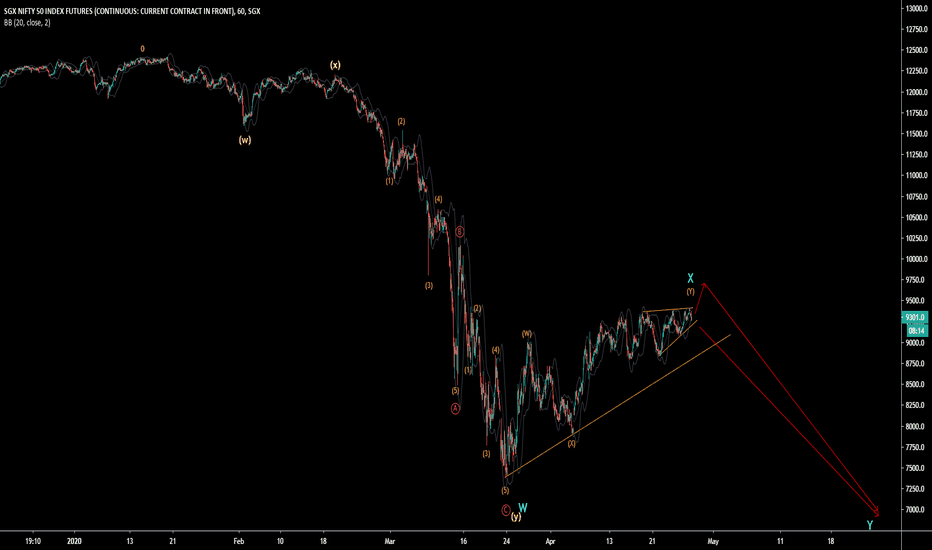This screenshot has height=550, width=932.
Task: Select the cyan X wave label
Action: tap(690, 278)
